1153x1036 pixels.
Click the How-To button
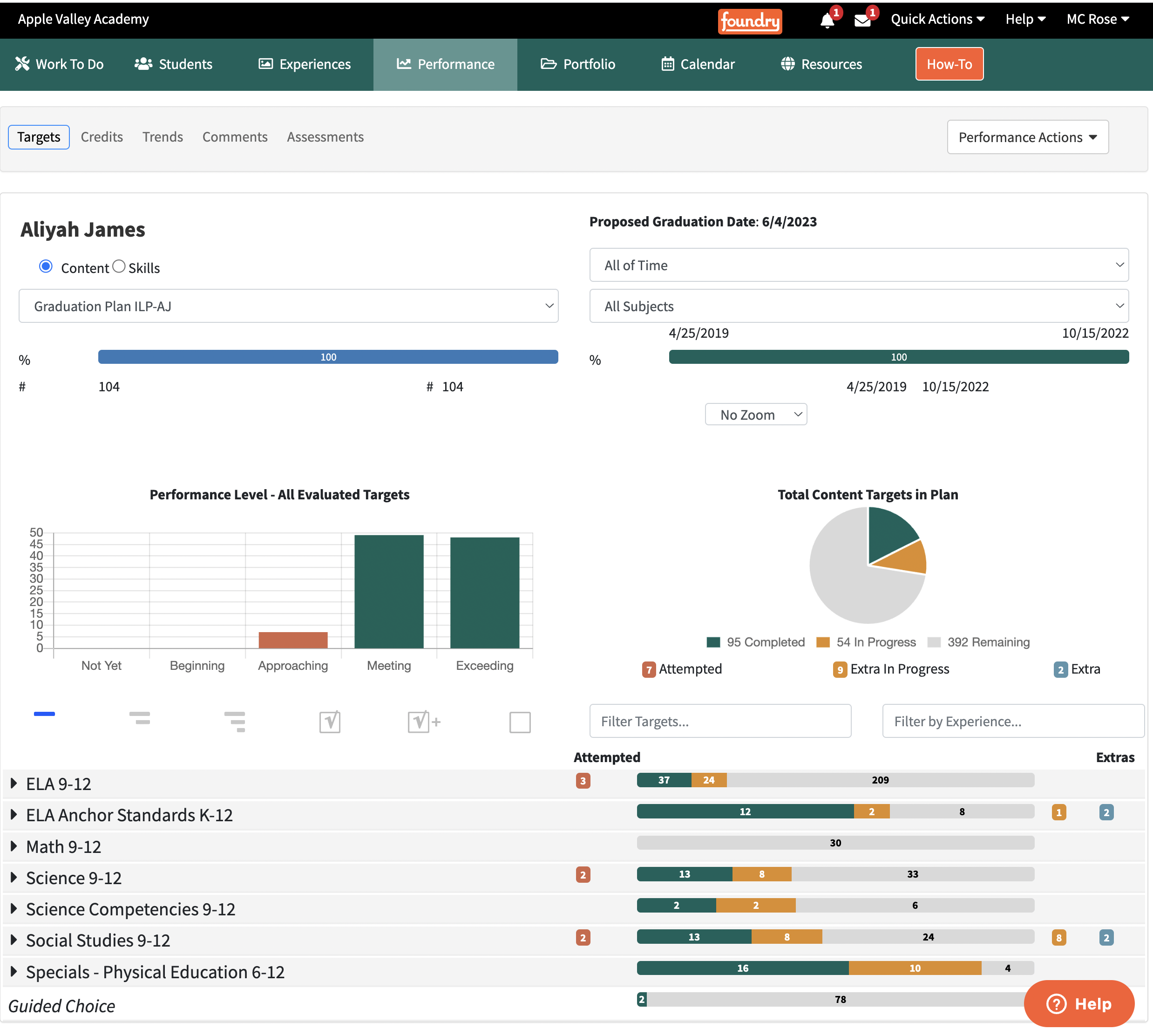pyautogui.click(x=949, y=64)
